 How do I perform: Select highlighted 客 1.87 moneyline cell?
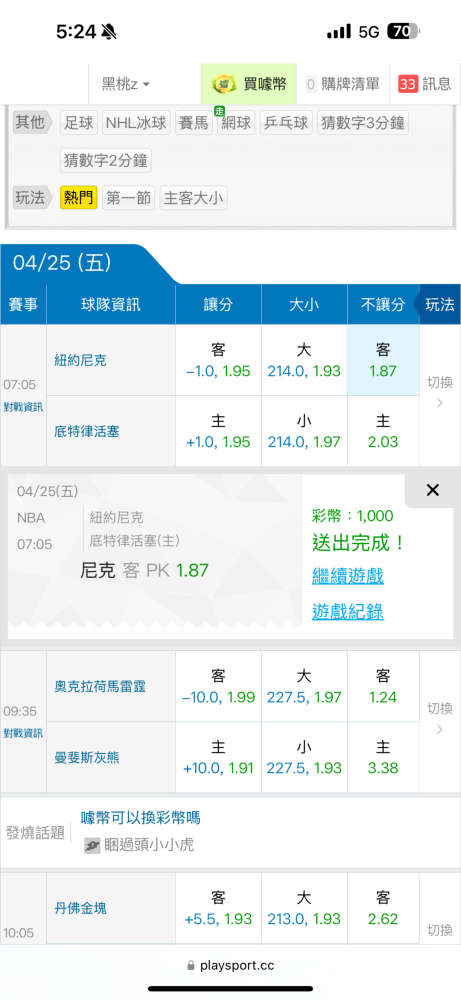tap(383, 360)
